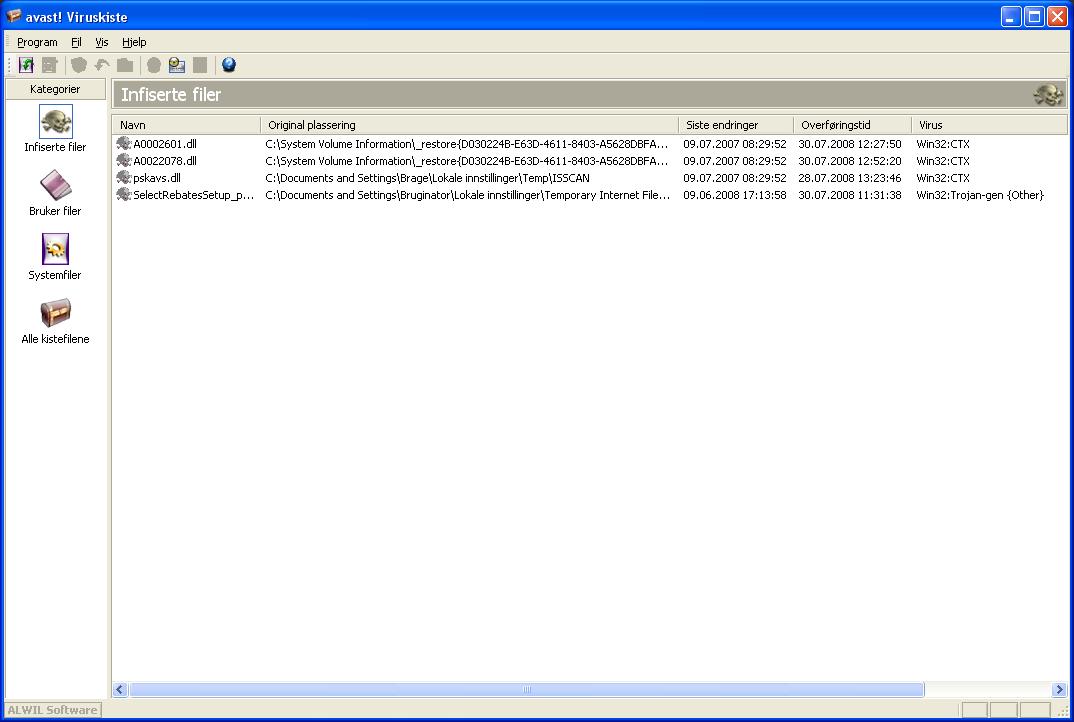Click the horizontal scrollbar left arrow
1074x722 pixels.
click(120, 689)
